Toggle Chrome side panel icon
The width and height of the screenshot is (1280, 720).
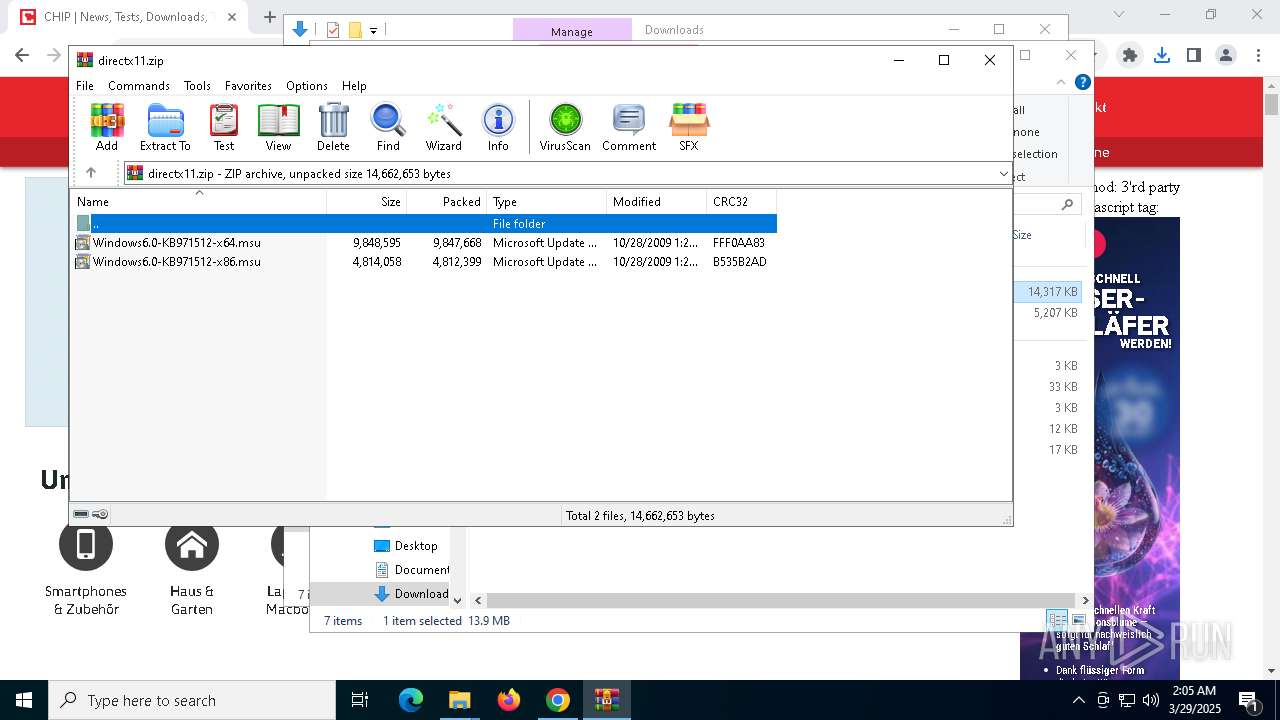[1194, 56]
